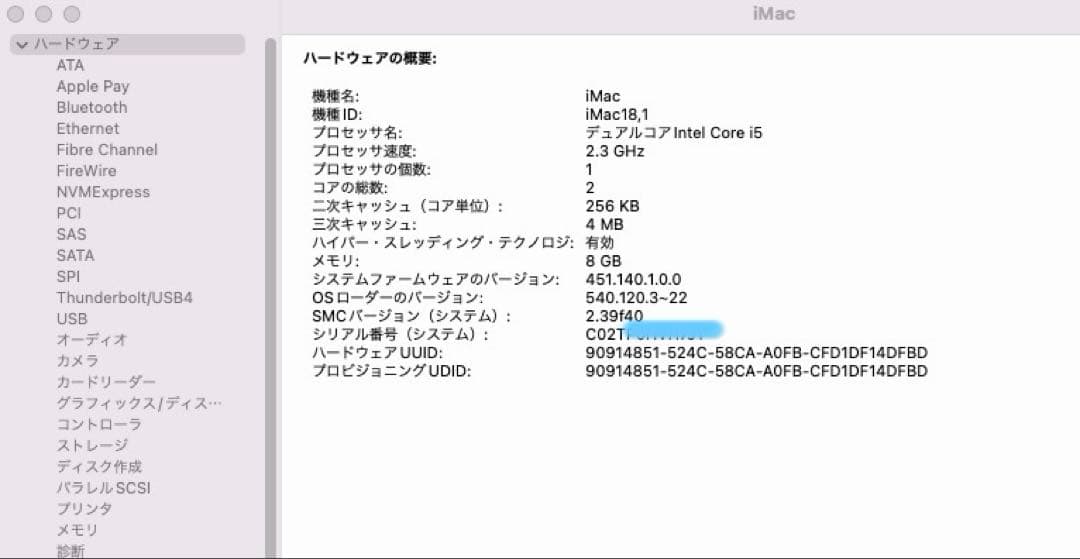
Task: Open SATA hardware info
Action: pos(75,255)
